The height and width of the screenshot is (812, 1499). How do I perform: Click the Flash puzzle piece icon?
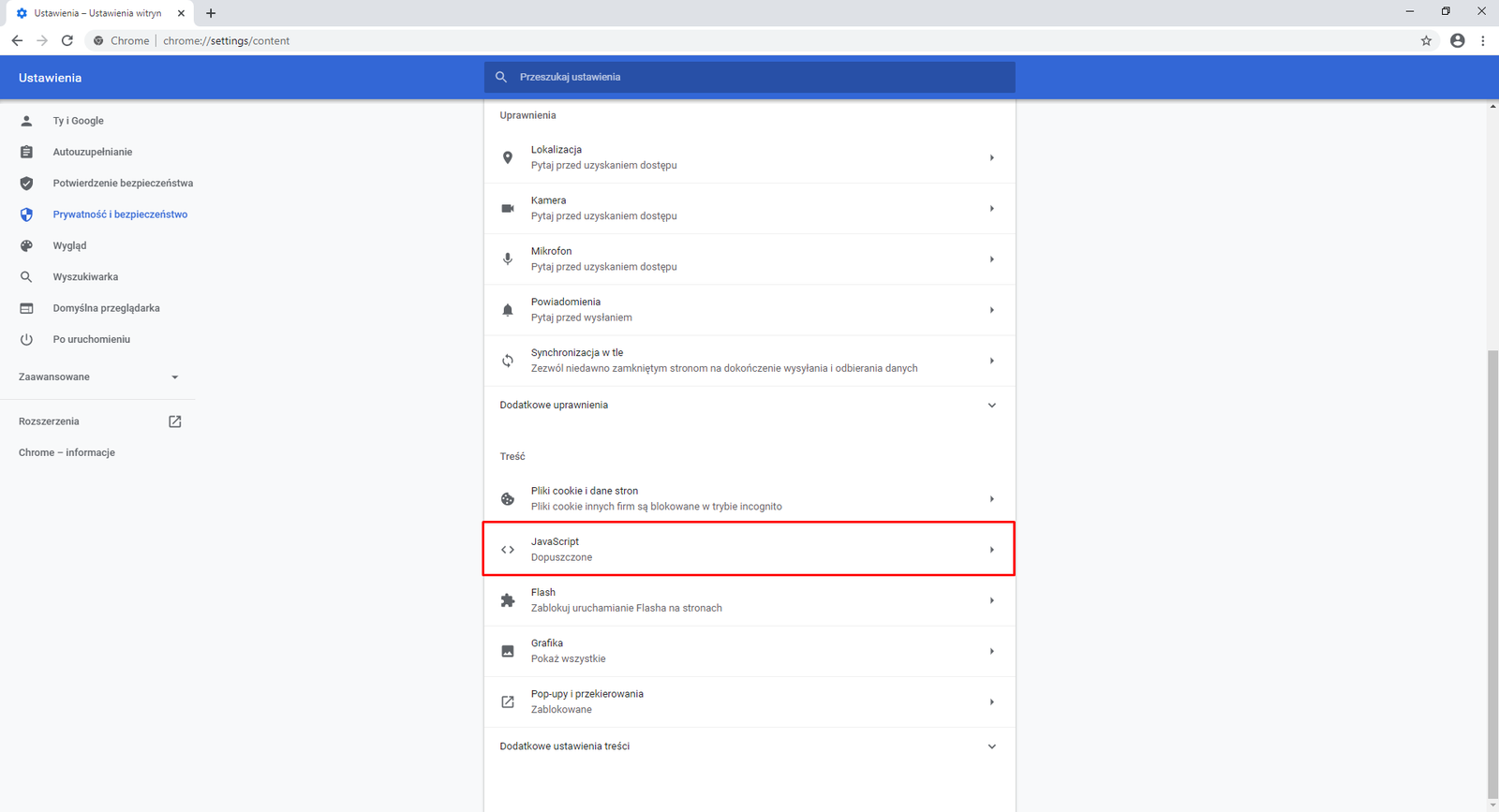[x=508, y=600]
